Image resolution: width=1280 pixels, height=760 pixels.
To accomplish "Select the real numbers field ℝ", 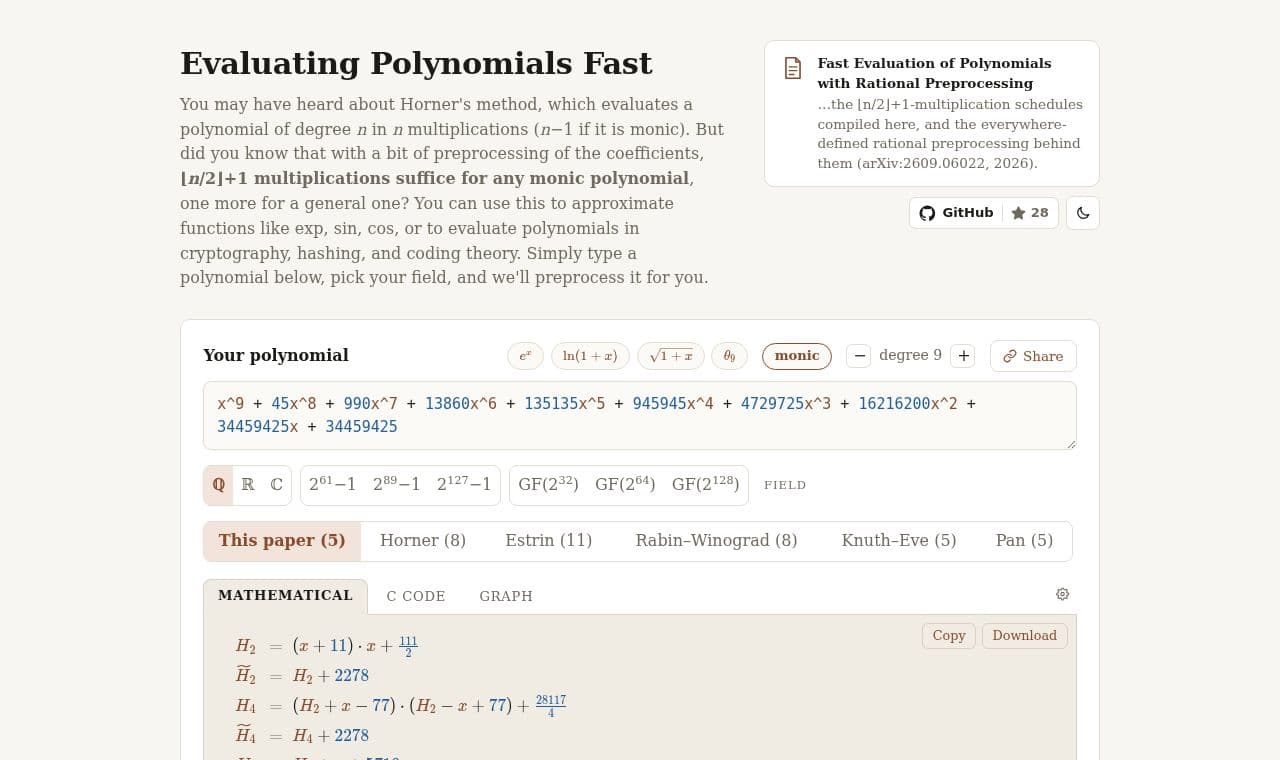I will click(x=248, y=485).
